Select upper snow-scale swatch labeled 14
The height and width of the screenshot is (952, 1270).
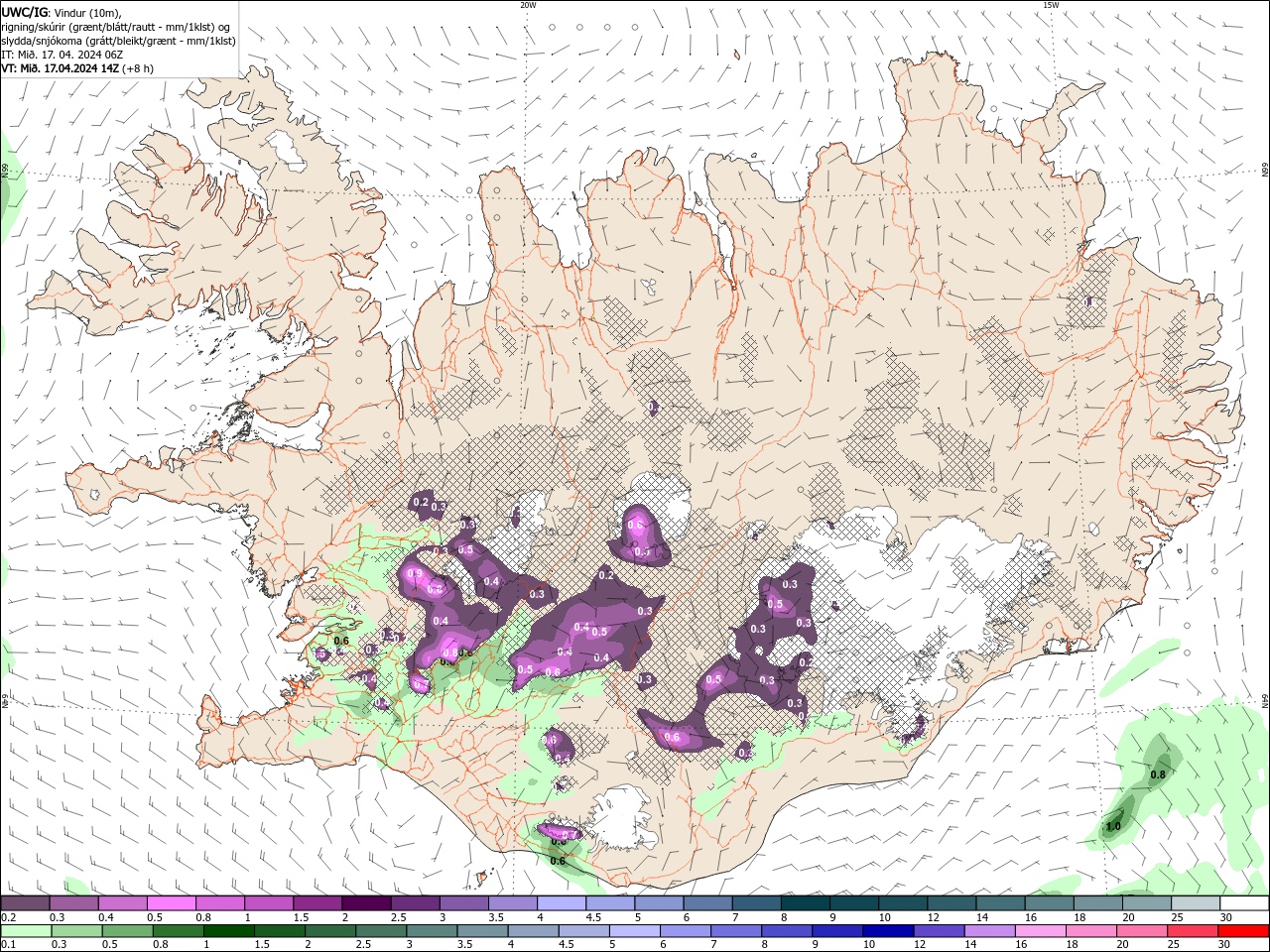pyautogui.click(x=999, y=903)
